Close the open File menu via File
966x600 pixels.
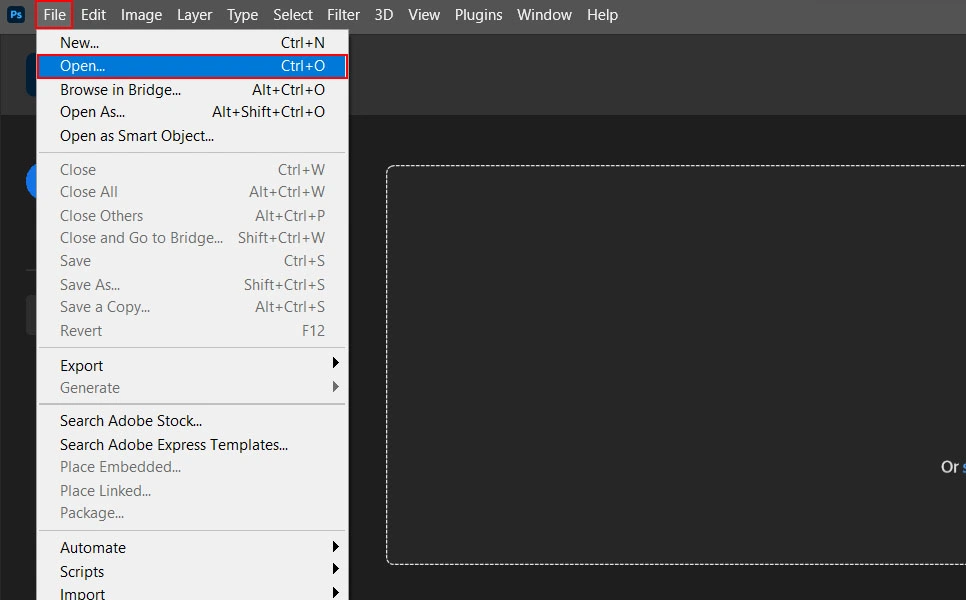54,15
